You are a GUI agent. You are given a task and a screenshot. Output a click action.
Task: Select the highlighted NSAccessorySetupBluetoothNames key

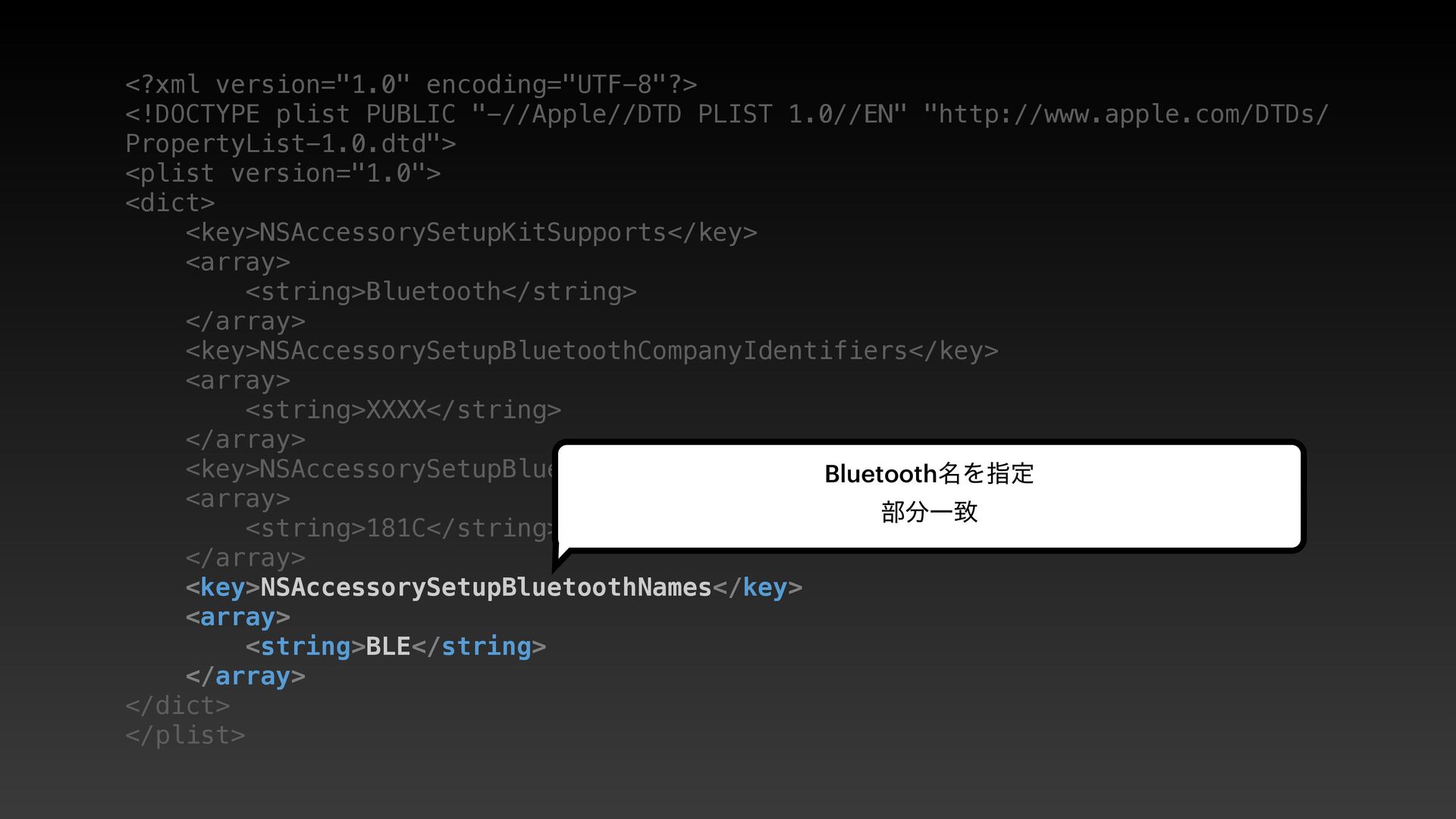(x=494, y=587)
